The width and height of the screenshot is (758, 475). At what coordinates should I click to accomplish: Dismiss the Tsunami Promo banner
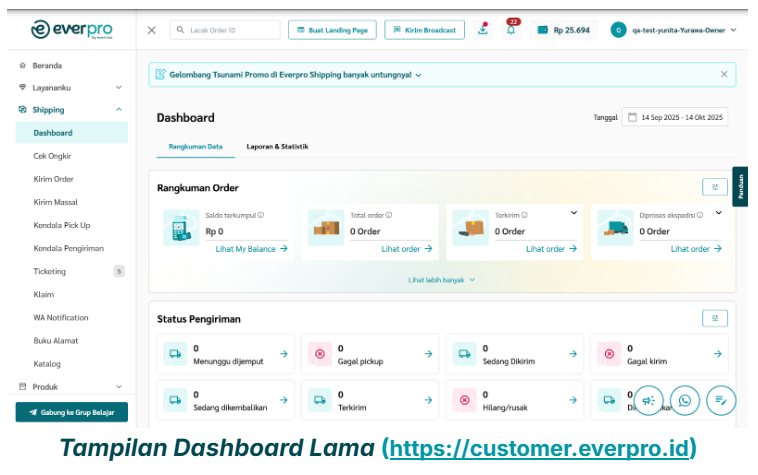(x=724, y=74)
